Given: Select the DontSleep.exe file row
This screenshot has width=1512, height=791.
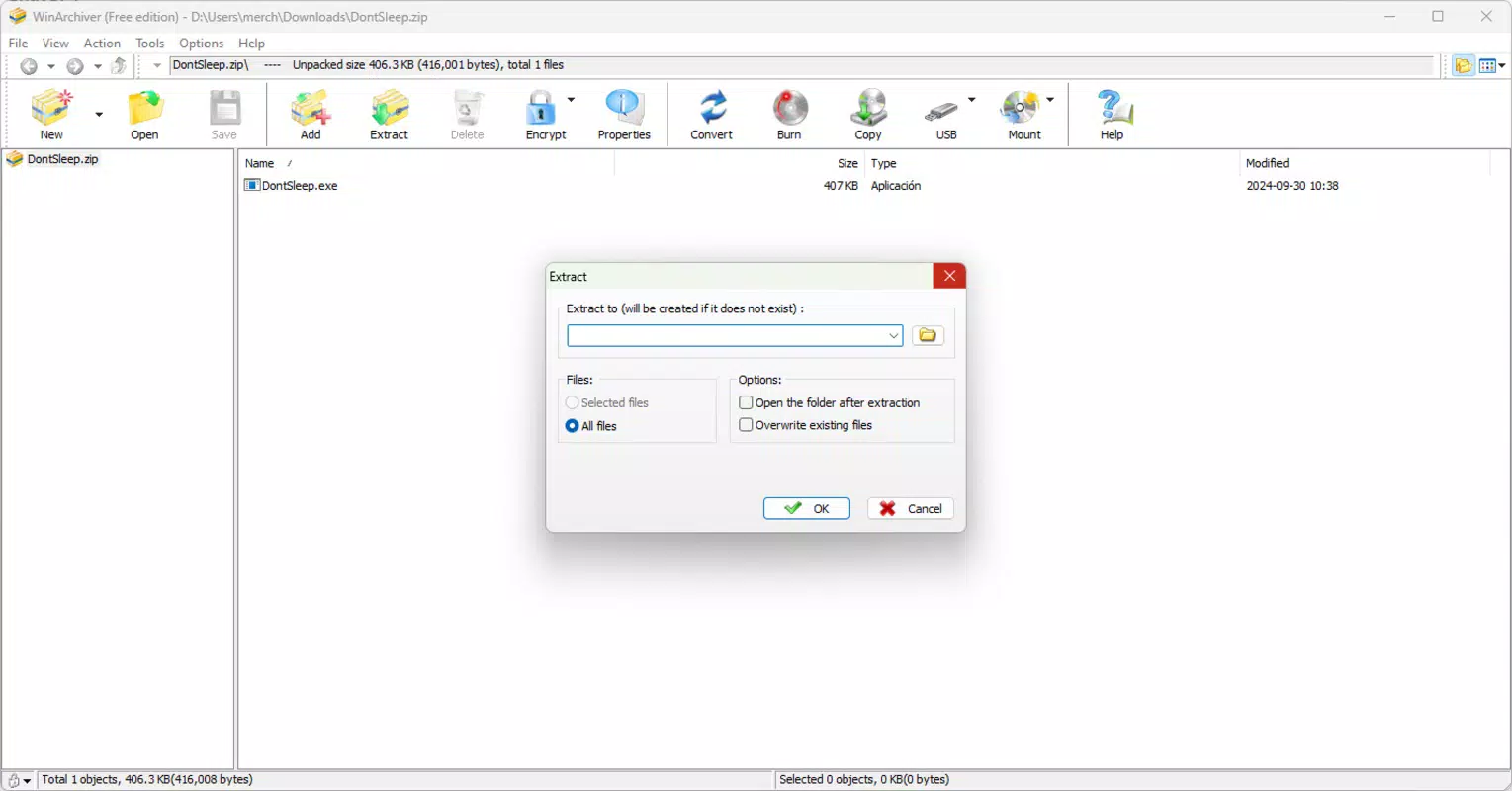Looking at the screenshot, I should click(865, 186).
